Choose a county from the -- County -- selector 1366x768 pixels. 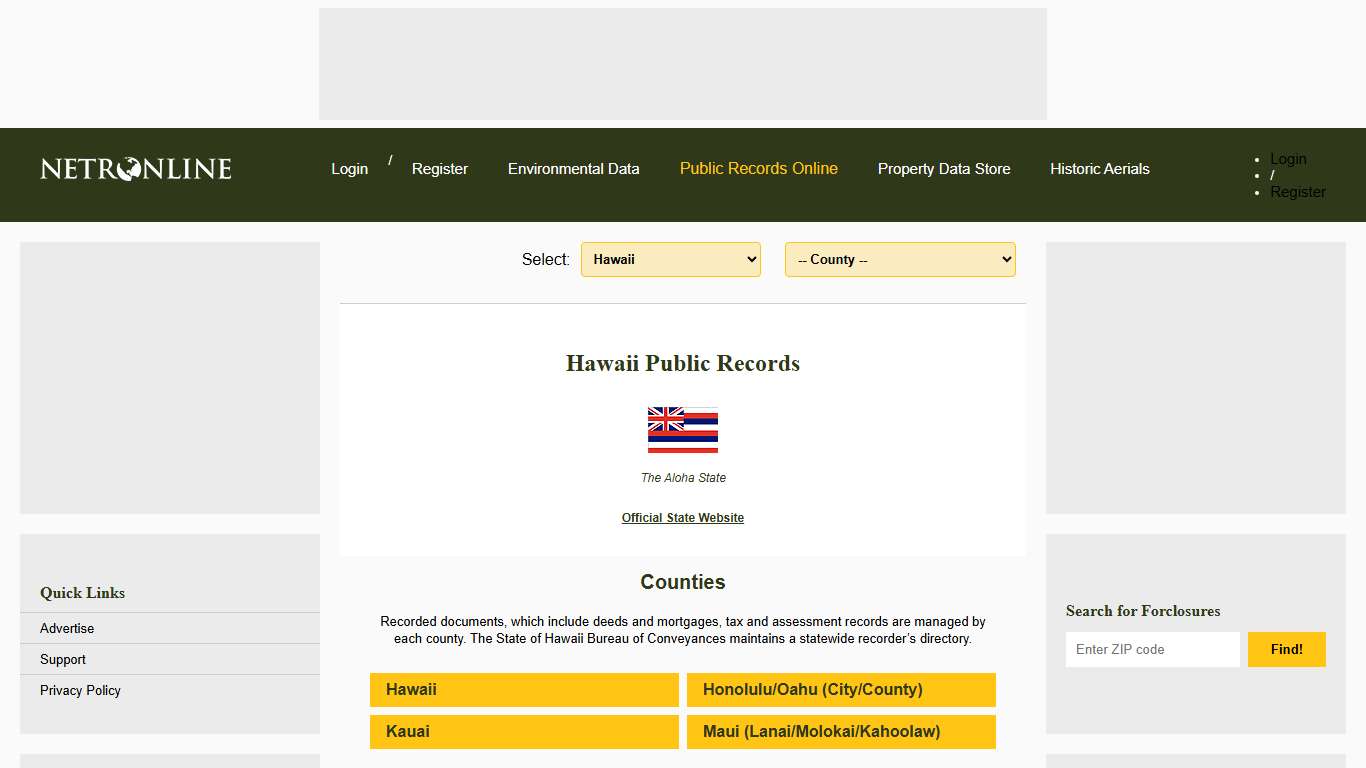899,259
